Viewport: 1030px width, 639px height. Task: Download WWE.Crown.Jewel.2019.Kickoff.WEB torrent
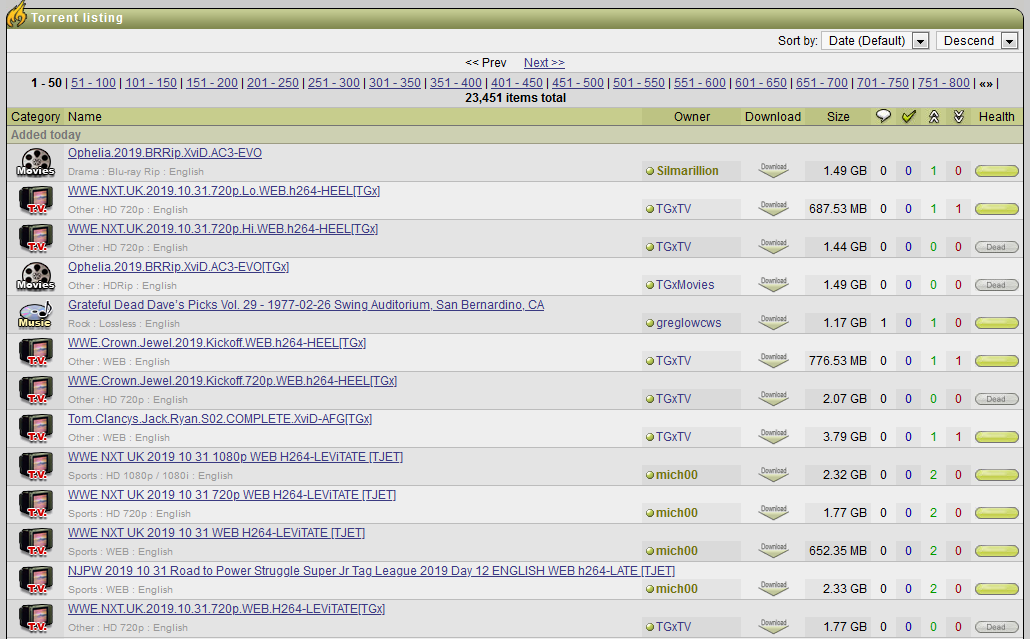pyautogui.click(x=773, y=361)
